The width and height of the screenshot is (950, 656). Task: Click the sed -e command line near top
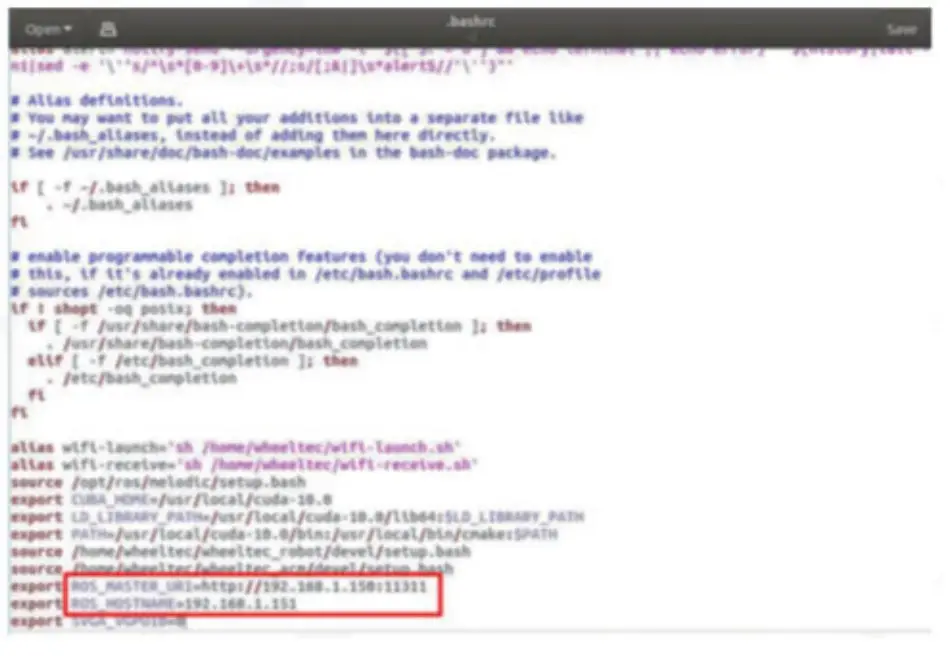(262, 66)
